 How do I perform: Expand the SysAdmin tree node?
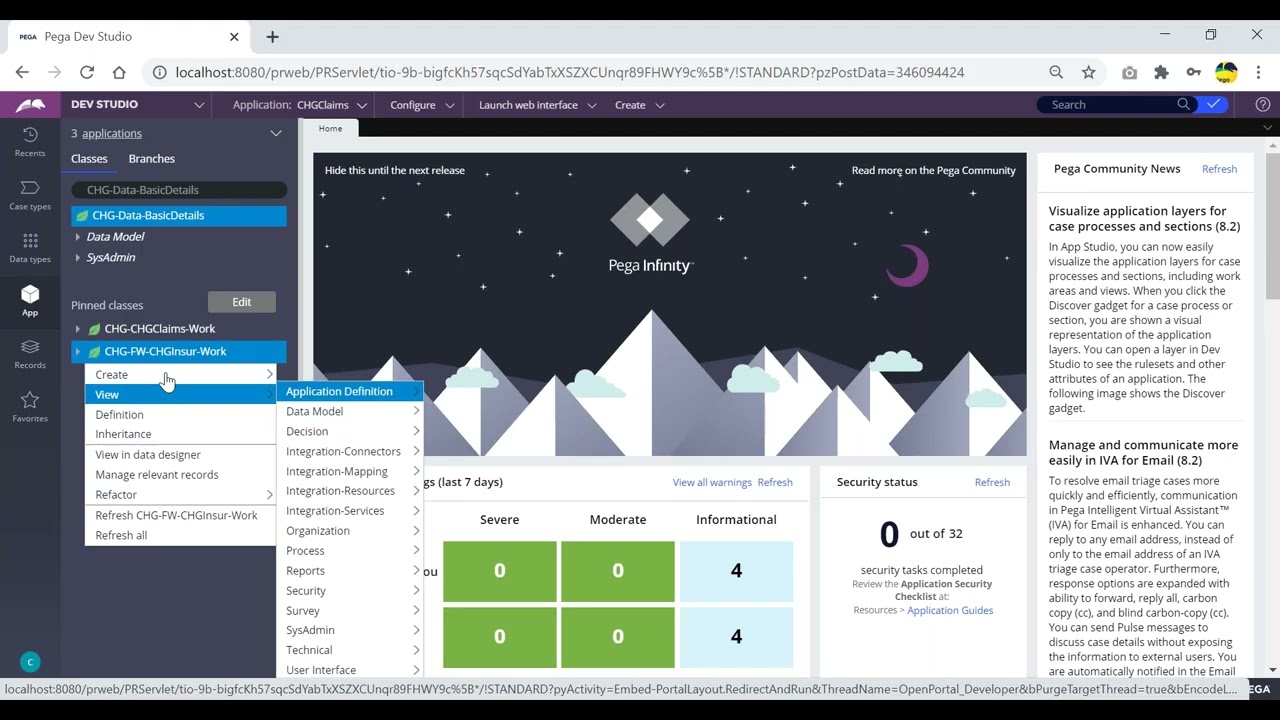78,258
